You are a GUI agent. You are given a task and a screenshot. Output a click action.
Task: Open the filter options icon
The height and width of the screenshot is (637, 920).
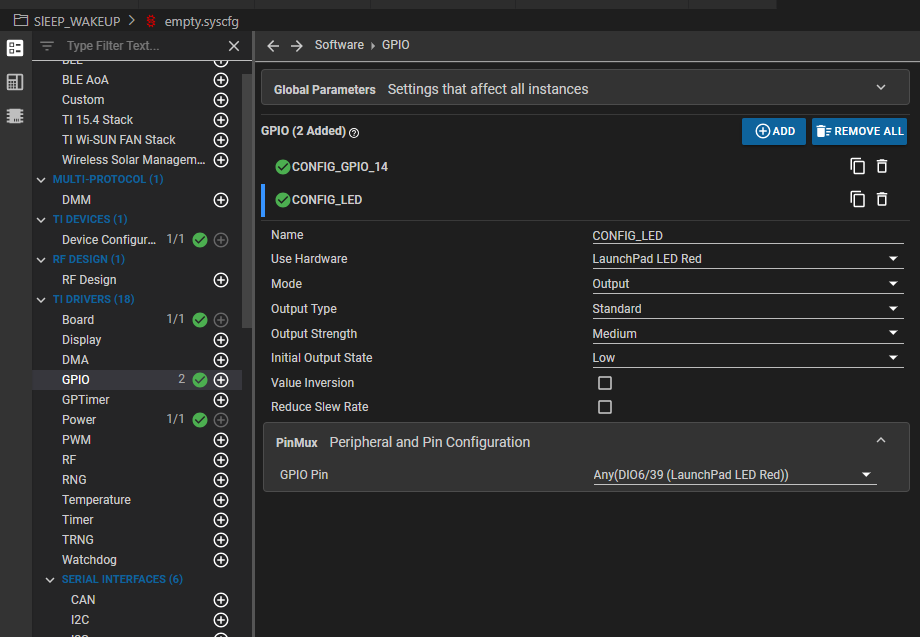(47, 46)
